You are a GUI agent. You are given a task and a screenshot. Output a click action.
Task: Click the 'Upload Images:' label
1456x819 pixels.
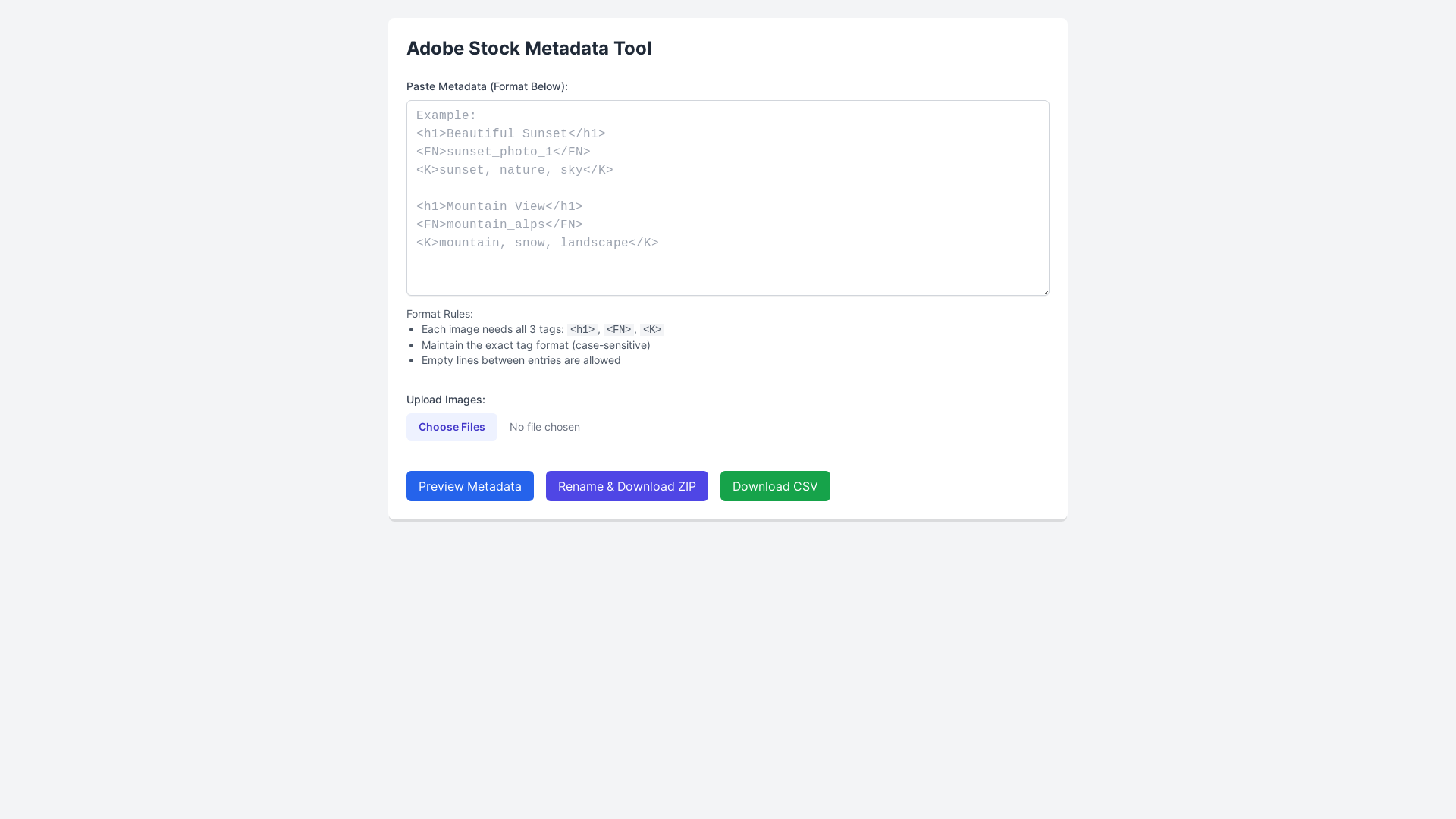(446, 400)
